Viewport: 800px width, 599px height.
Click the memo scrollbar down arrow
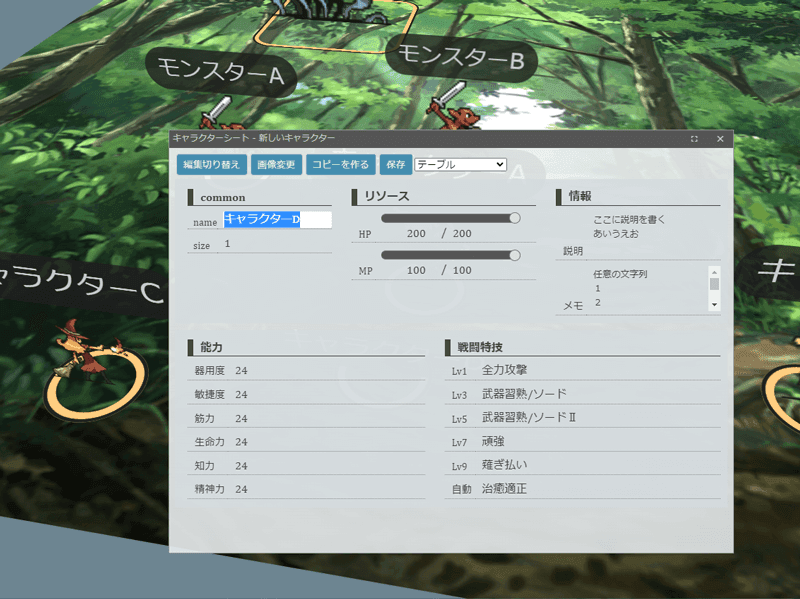pos(714,305)
